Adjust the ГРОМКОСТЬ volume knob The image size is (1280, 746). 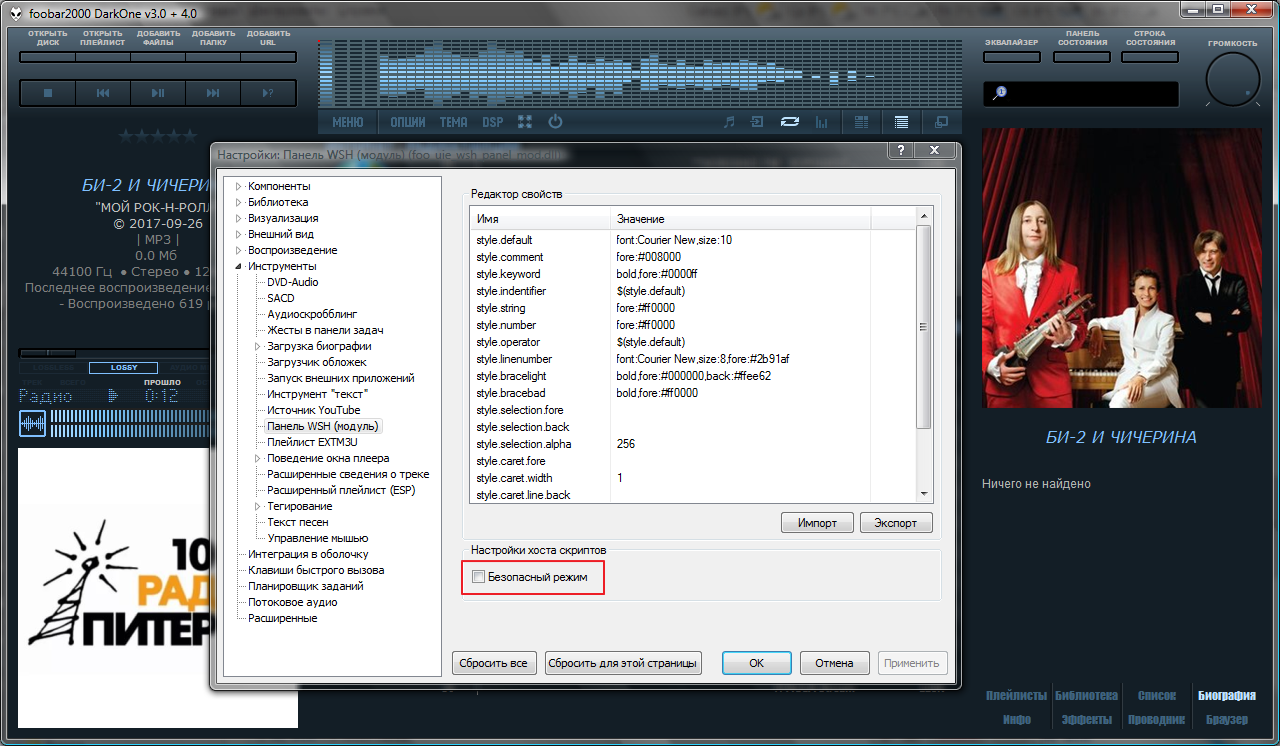click(x=1232, y=79)
